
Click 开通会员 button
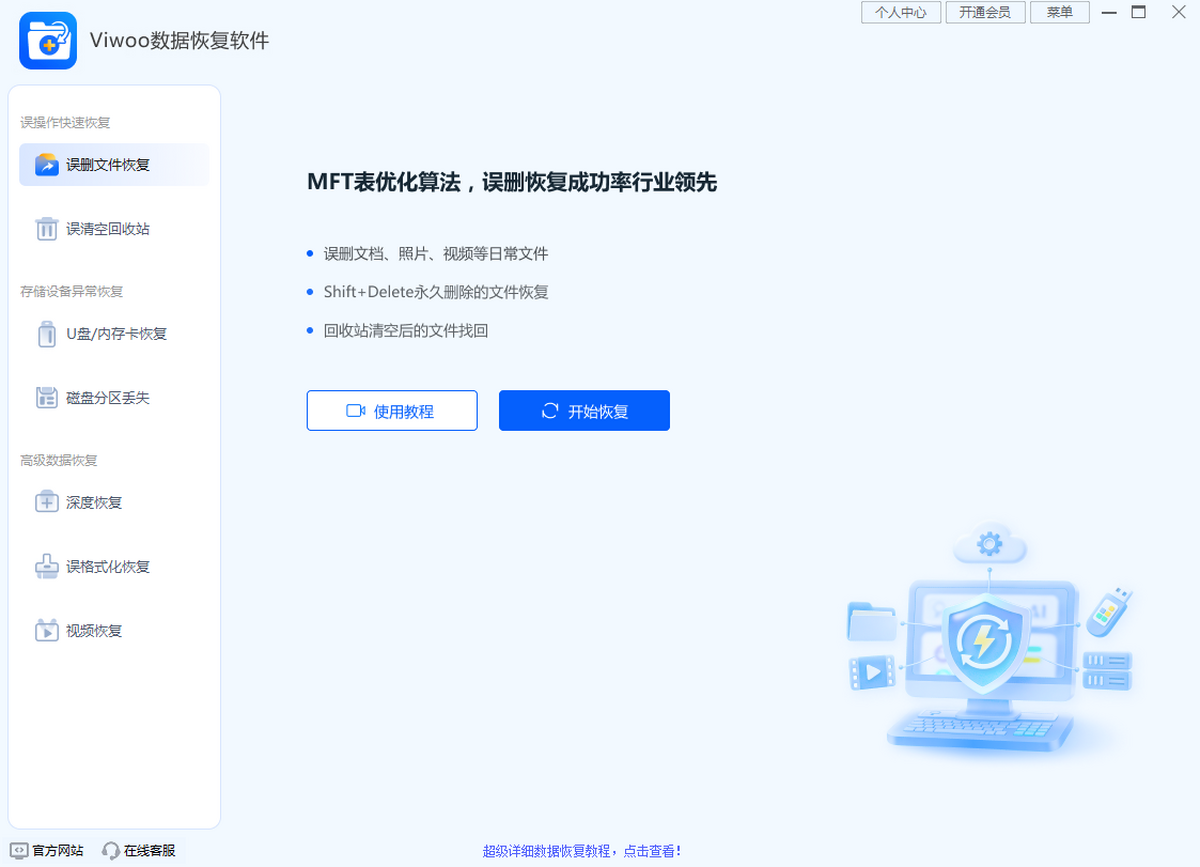pyautogui.click(x=985, y=13)
